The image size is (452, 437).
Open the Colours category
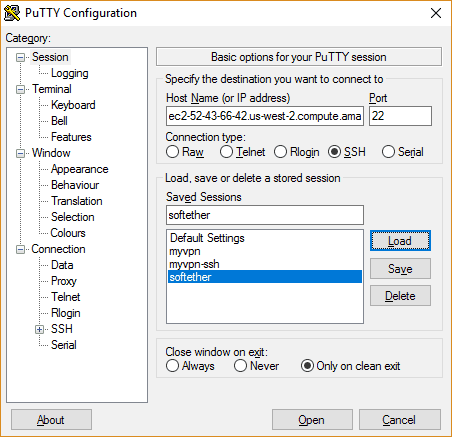pyautogui.click(x=68, y=233)
